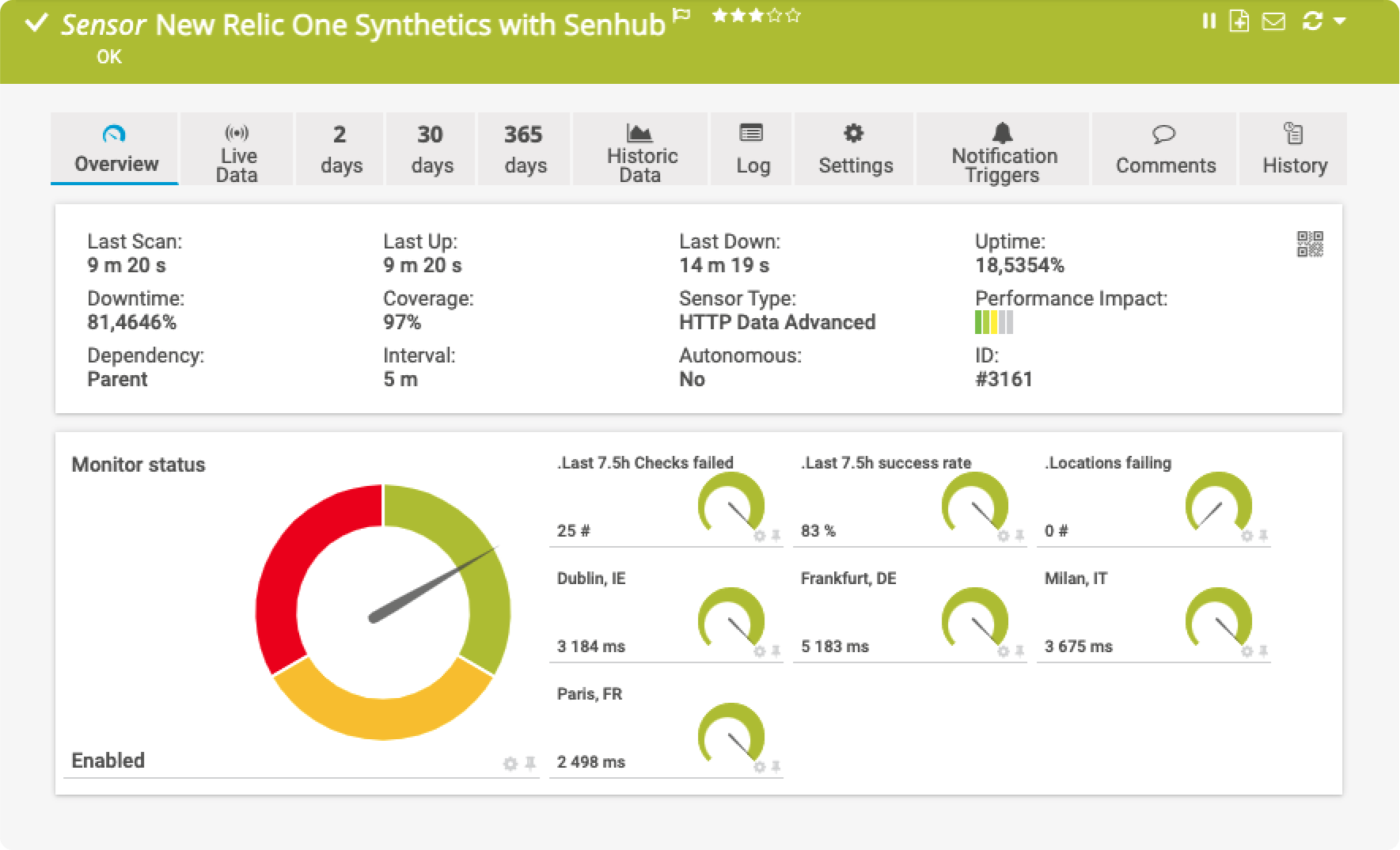
Task: Show the 30 days graph tab
Action: coord(431,150)
